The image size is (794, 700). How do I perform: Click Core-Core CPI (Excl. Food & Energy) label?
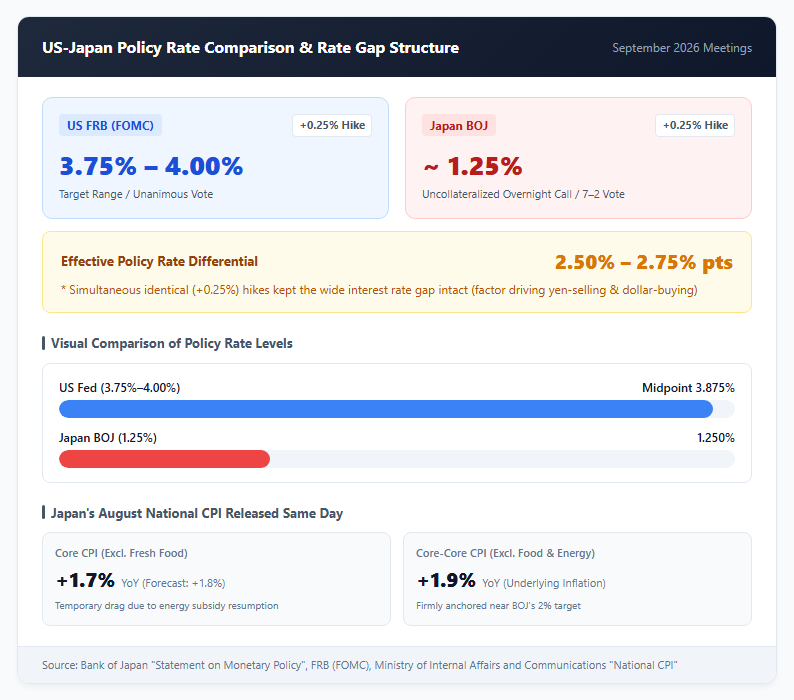[x=505, y=553]
